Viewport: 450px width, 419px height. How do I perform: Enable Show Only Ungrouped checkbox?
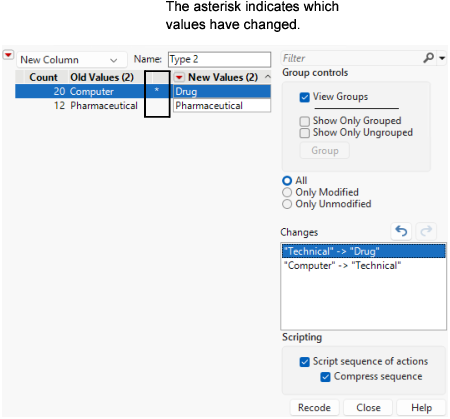tap(304, 133)
